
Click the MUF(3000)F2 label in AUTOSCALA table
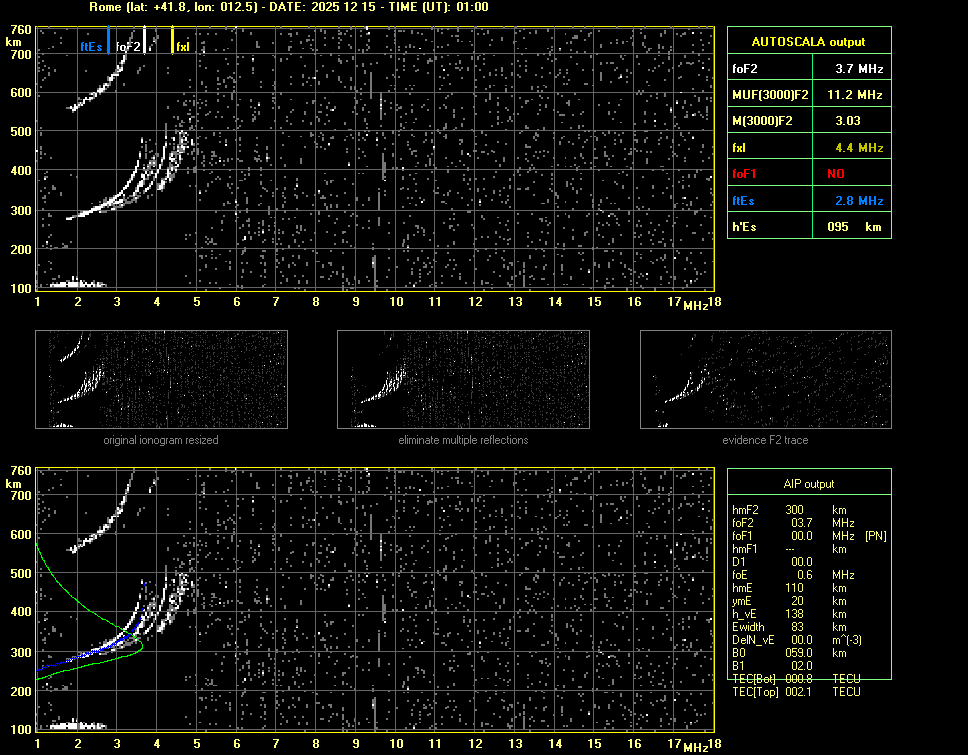click(770, 95)
